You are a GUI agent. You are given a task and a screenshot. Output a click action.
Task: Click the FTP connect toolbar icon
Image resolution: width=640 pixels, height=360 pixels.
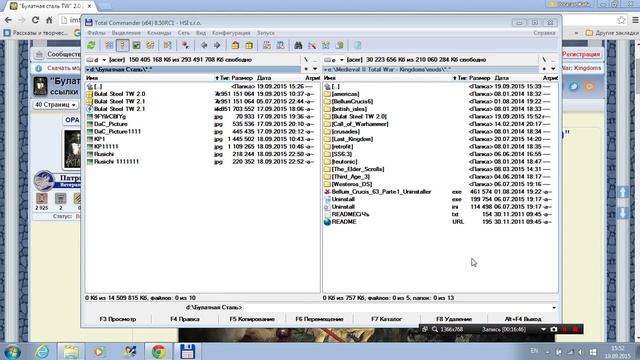tap(267, 45)
